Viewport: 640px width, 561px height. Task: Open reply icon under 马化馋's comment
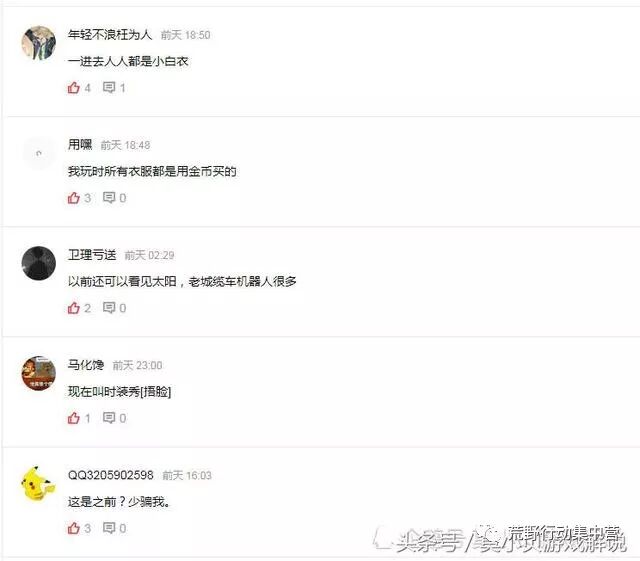(109, 418)
